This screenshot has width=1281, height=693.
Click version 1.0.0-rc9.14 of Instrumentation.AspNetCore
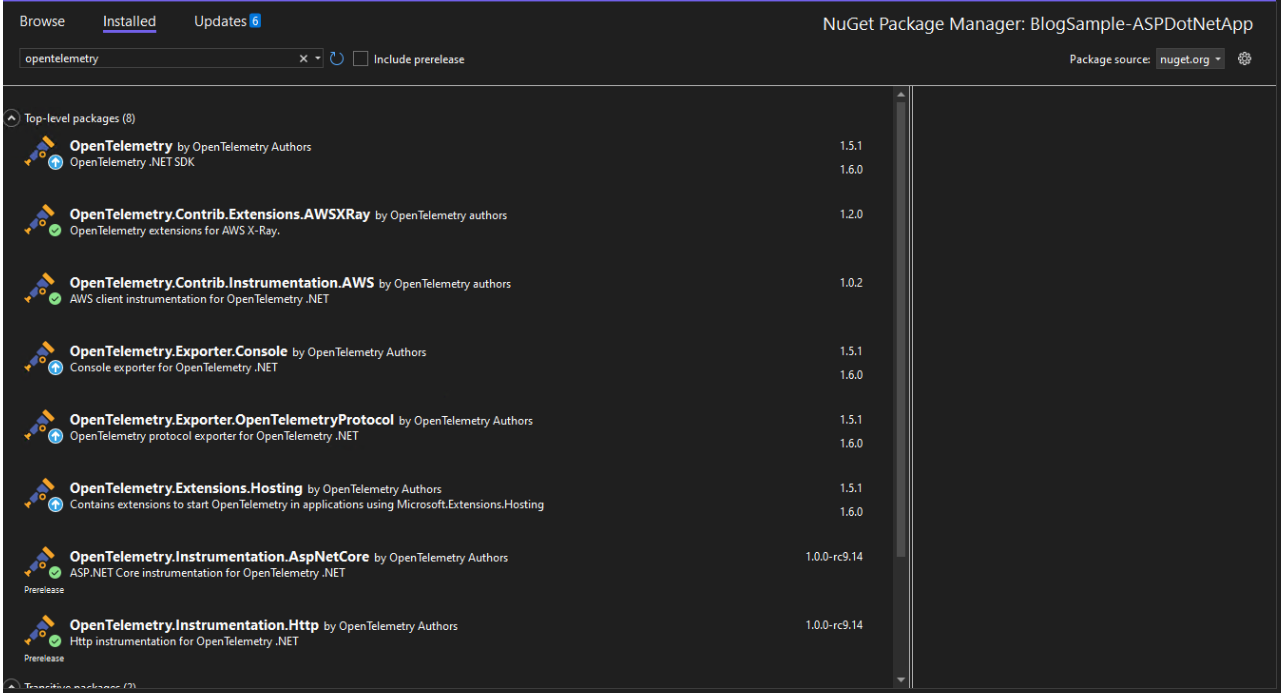click(x=834, y=557)
